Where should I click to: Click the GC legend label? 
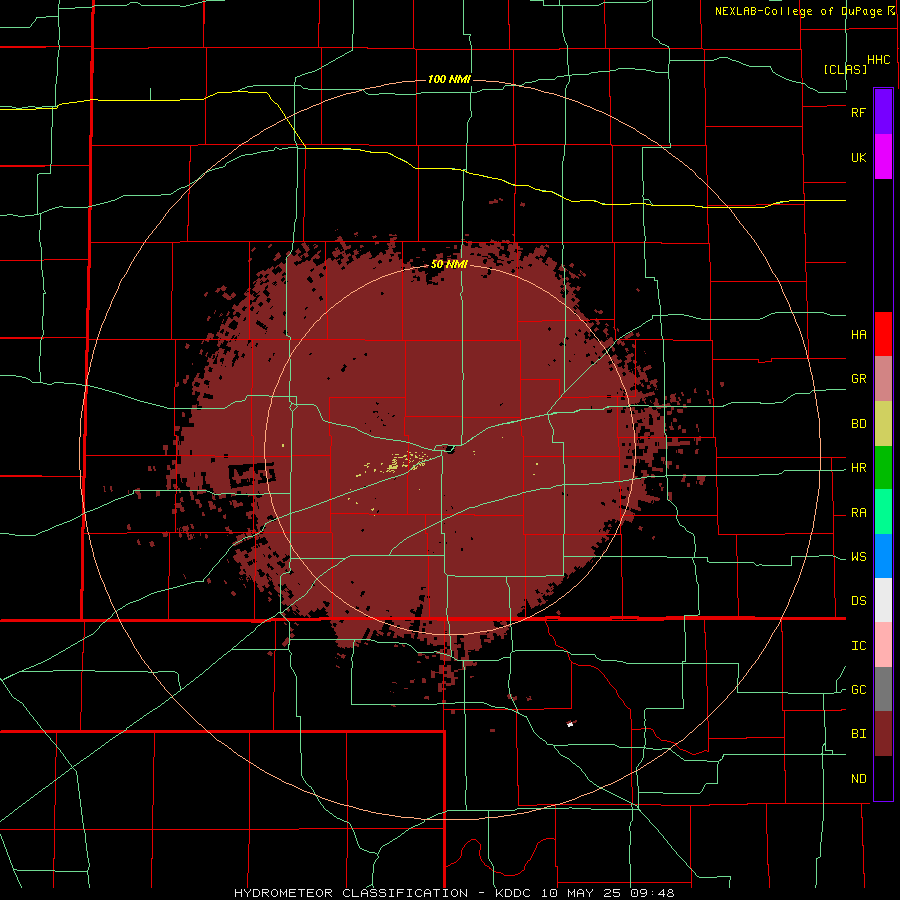[x=858, y=690]
